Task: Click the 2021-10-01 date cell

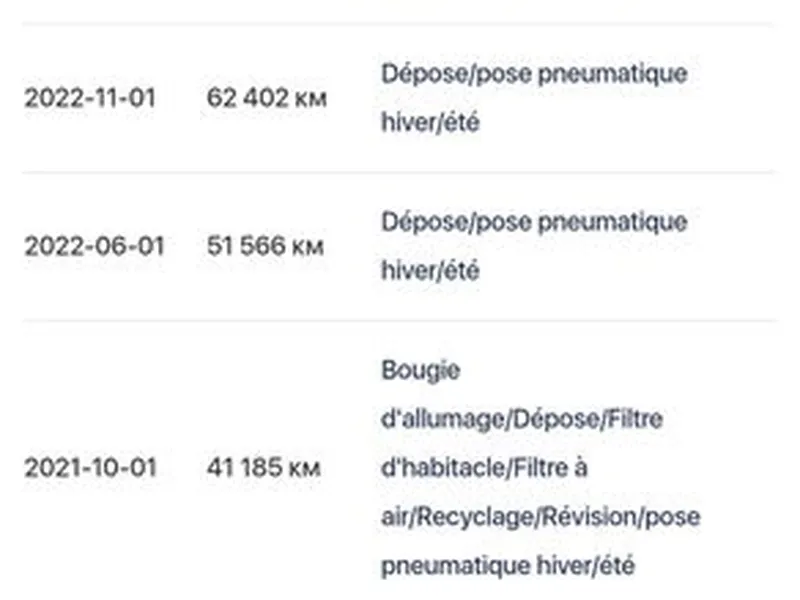Action: (x=90, y=467)
